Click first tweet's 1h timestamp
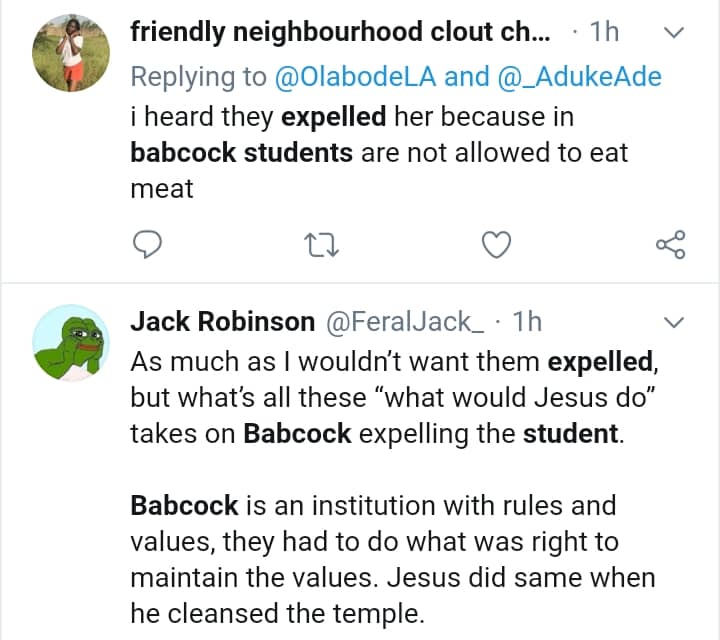The height and width of the screenshot is (640, 720). (x=604, y=32)
